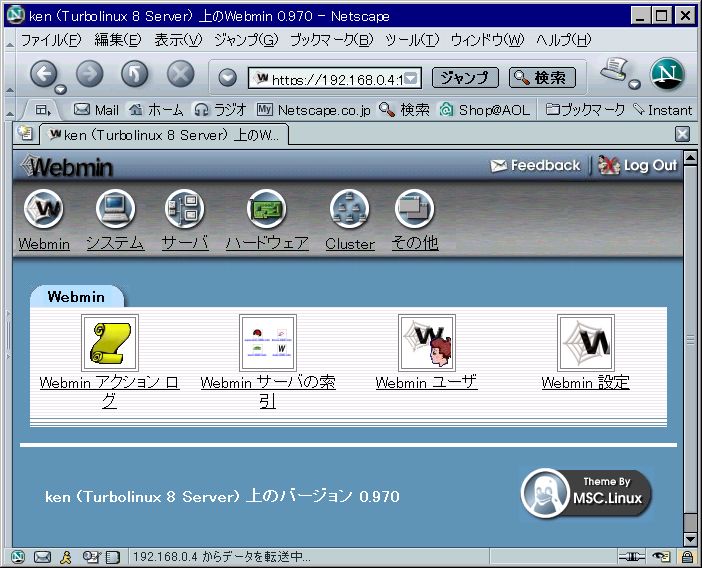This screenshot has width=702, height=568.
Task: Click the Mail envelope icon in status bar
Action: (x=43, y=557)
